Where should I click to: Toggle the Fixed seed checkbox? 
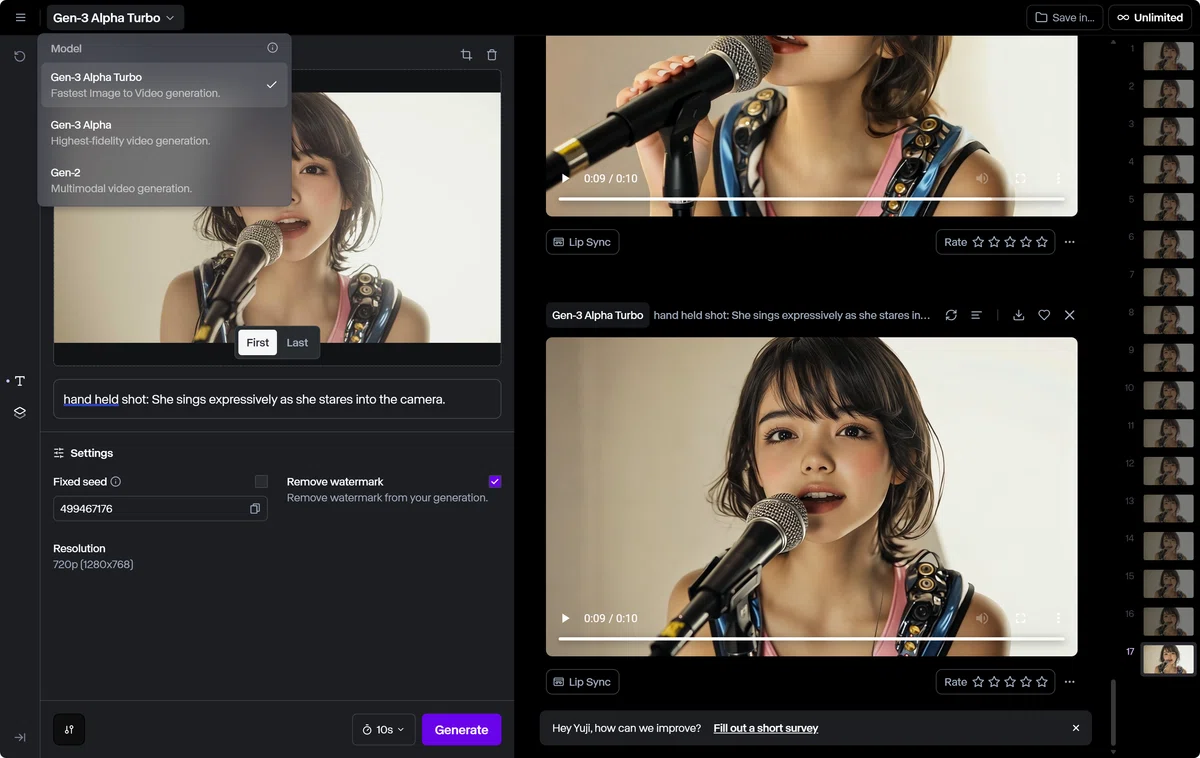tap(261, 482)
